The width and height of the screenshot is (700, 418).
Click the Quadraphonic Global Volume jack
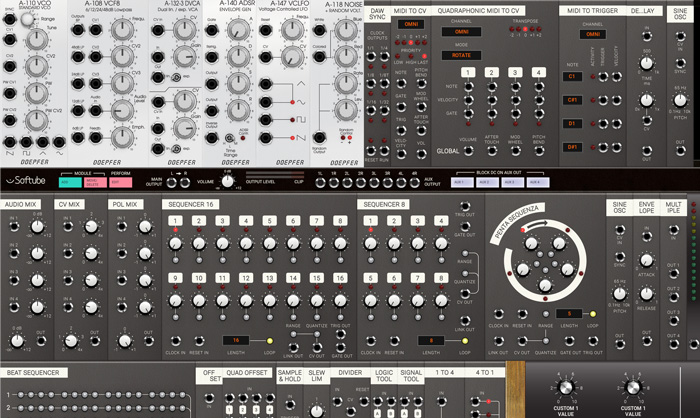click(x=468, y=151)
